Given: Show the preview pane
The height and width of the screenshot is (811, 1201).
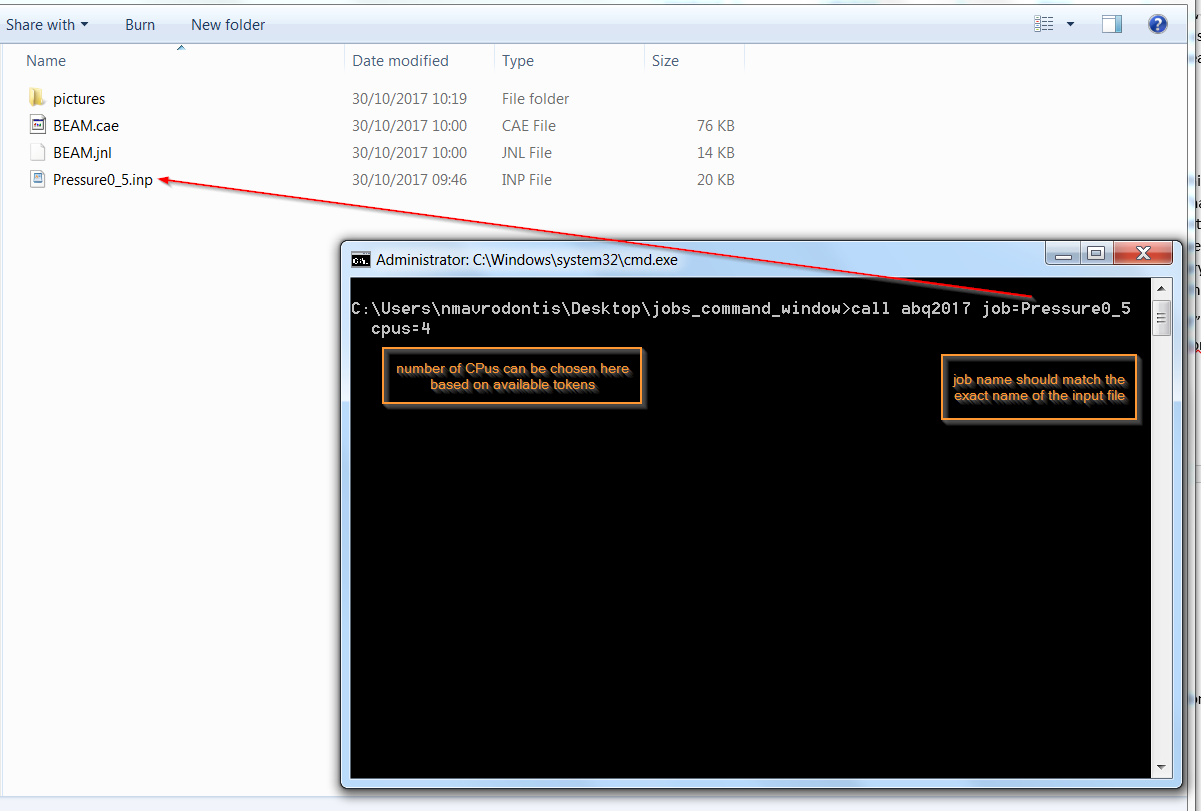Looking at the screenshot, I should pos(1111,24).
